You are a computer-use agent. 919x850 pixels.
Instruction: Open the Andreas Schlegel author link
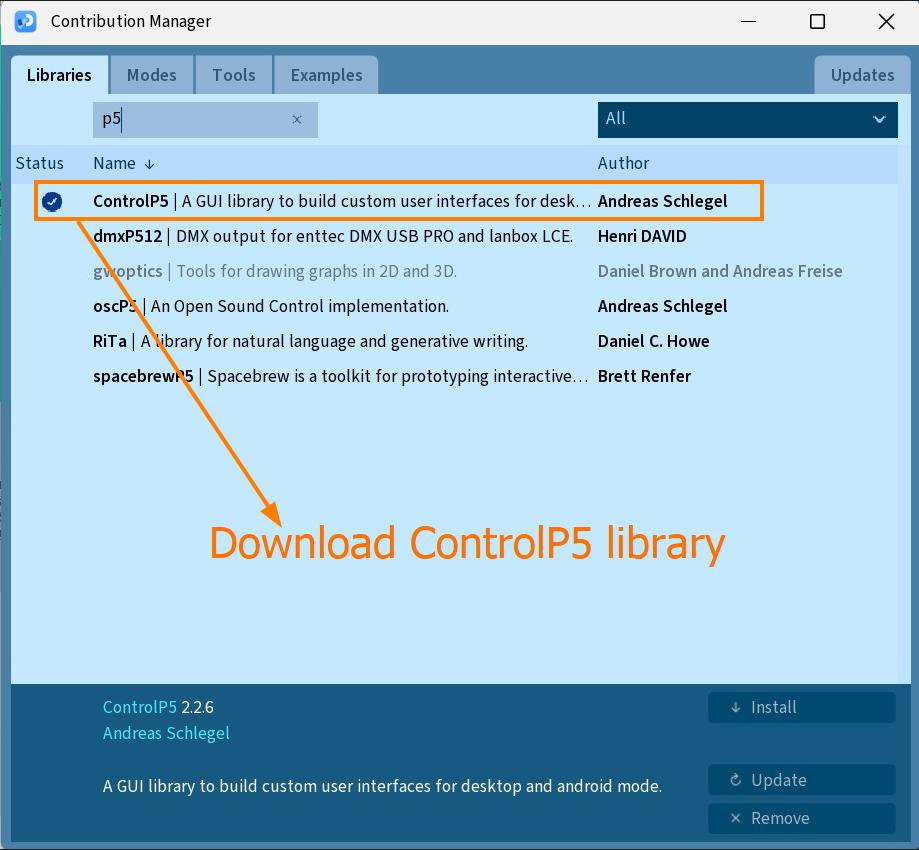[166, 733]
